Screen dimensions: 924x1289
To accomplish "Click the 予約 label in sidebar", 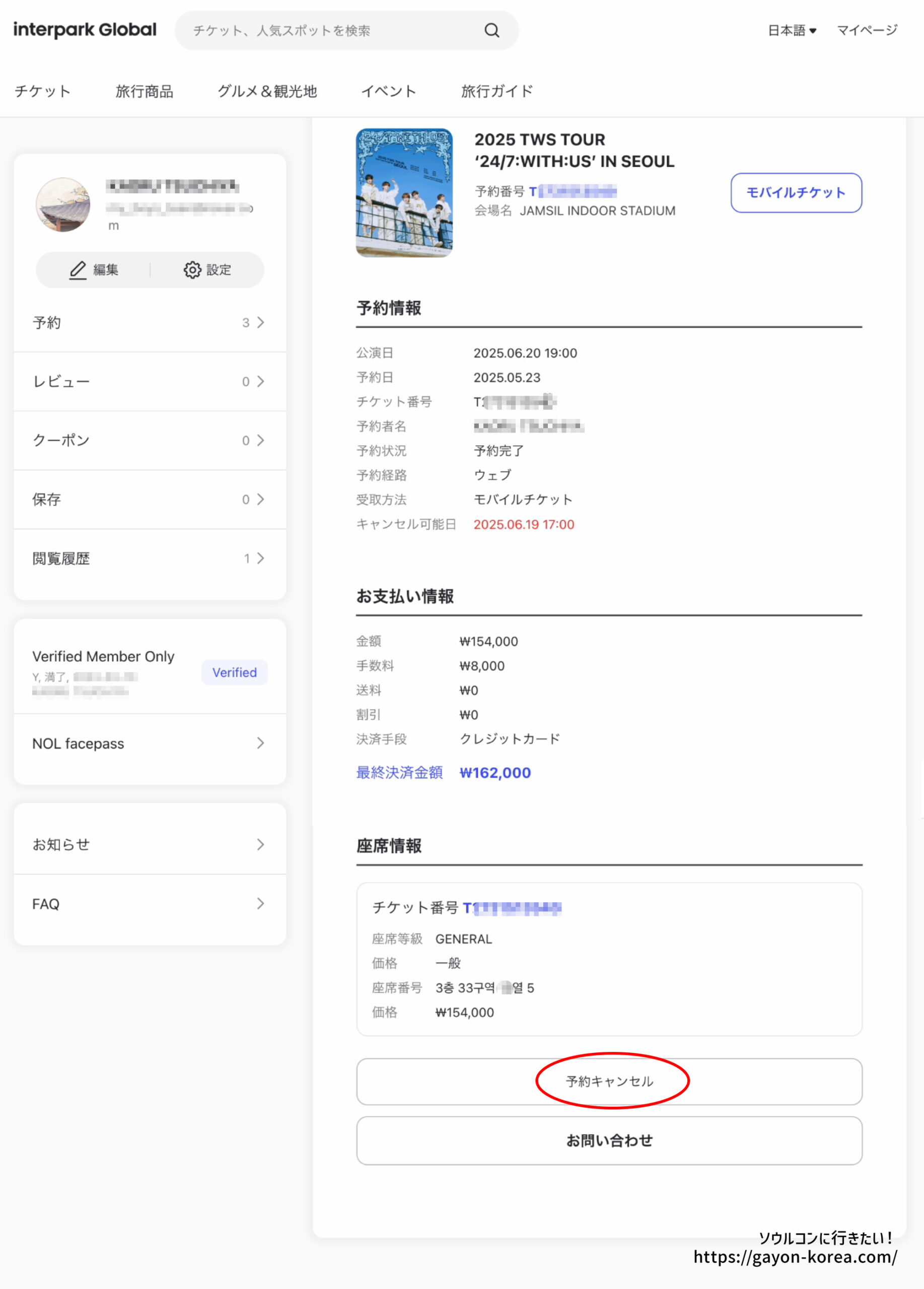I will tap(47, 323).
